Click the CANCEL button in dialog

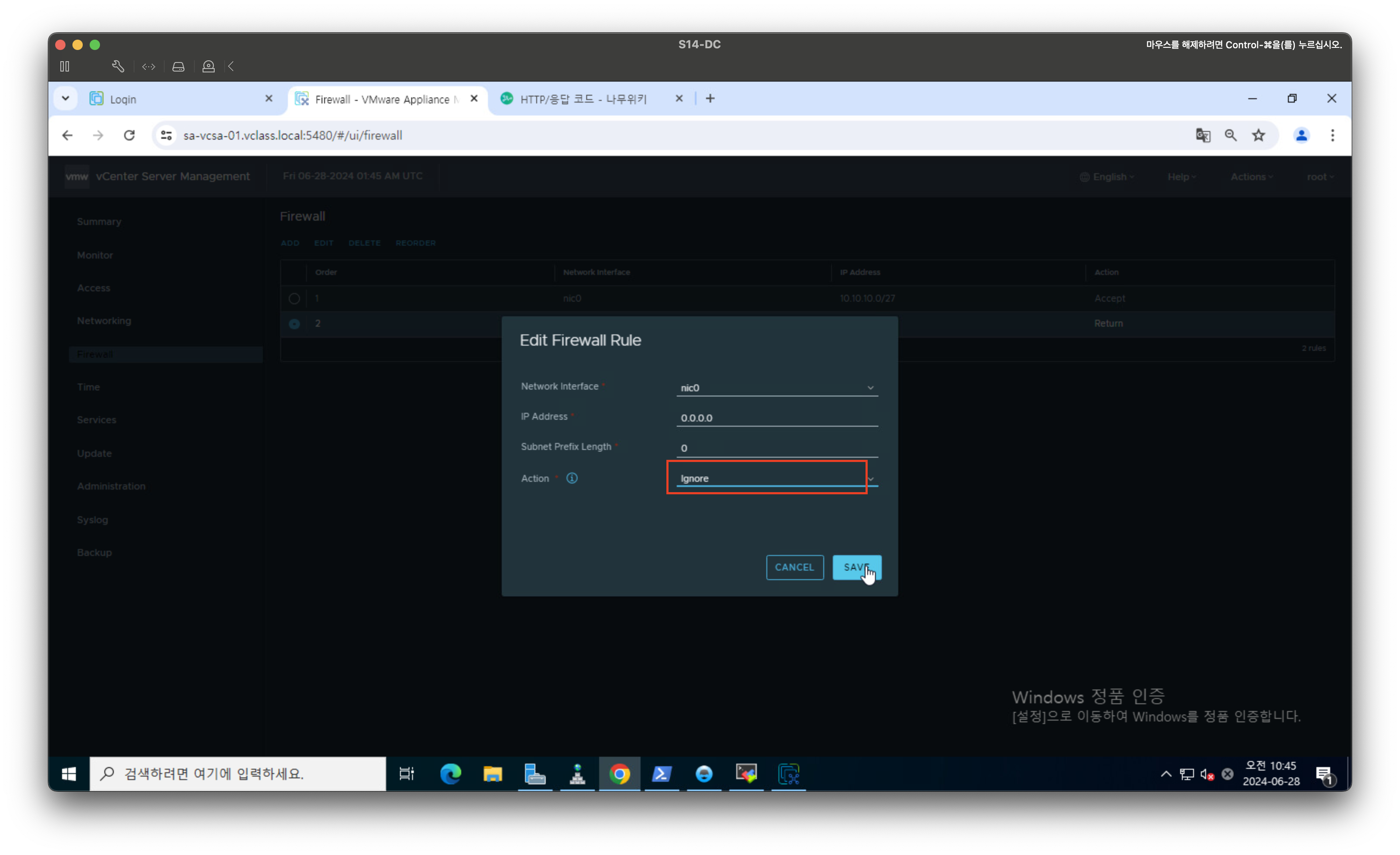click(794, 567)
